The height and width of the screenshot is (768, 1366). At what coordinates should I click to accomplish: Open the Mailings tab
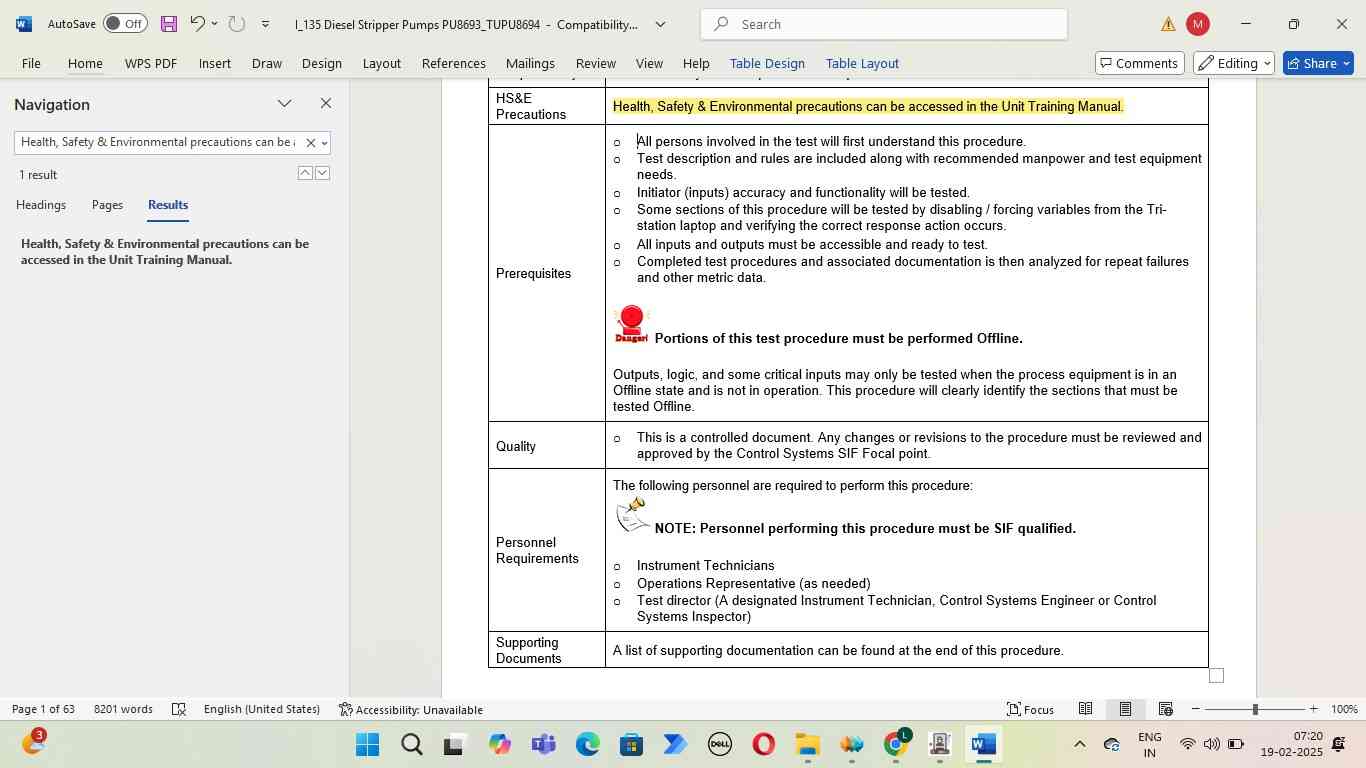click(x=530, y=63)
